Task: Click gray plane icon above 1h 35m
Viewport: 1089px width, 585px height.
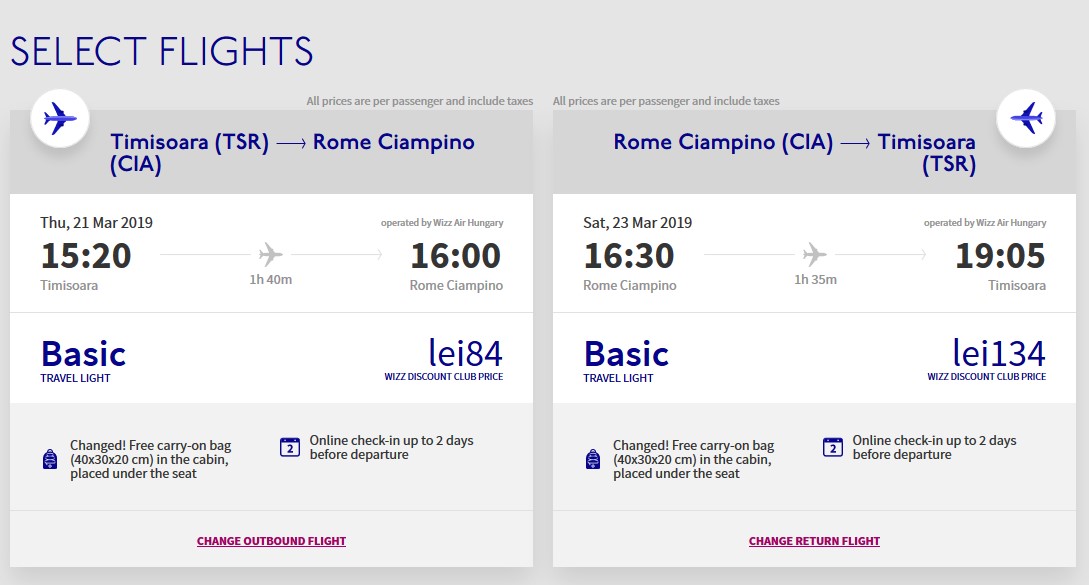Action: point(815,254)
